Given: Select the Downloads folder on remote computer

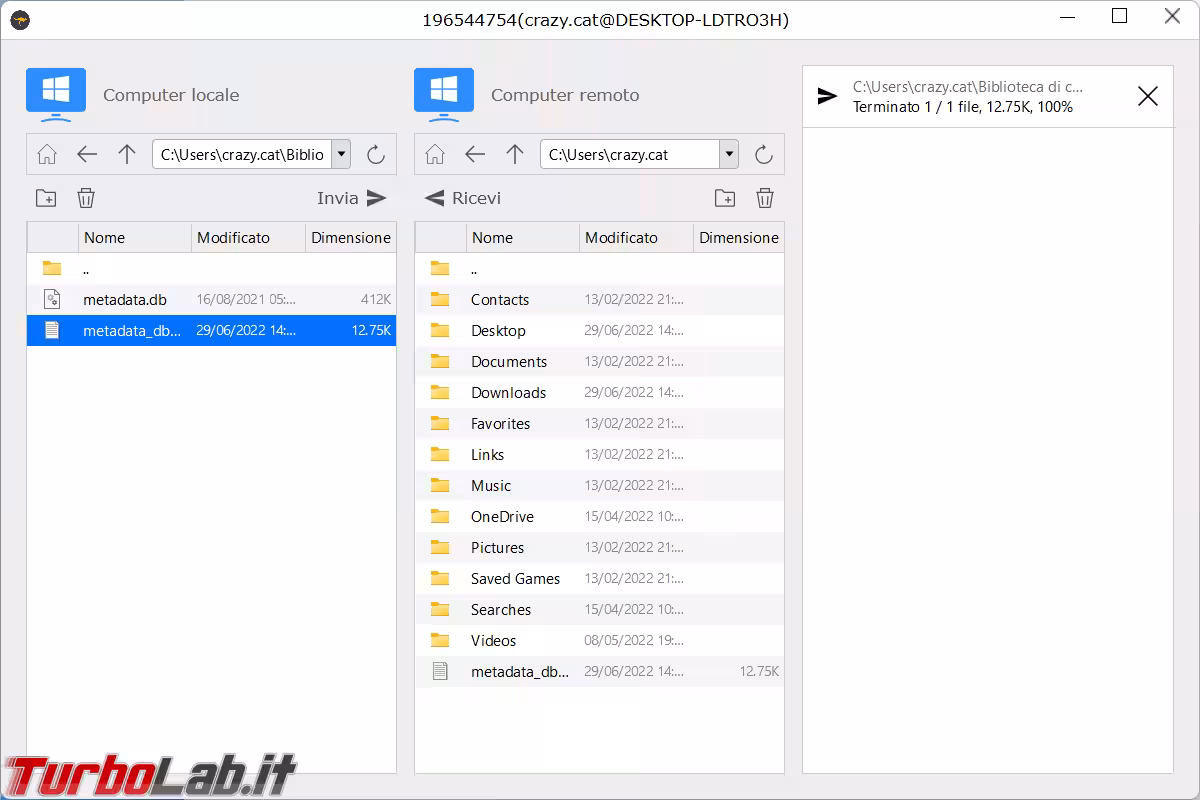Looking at the screenshot, I should 508,393.
